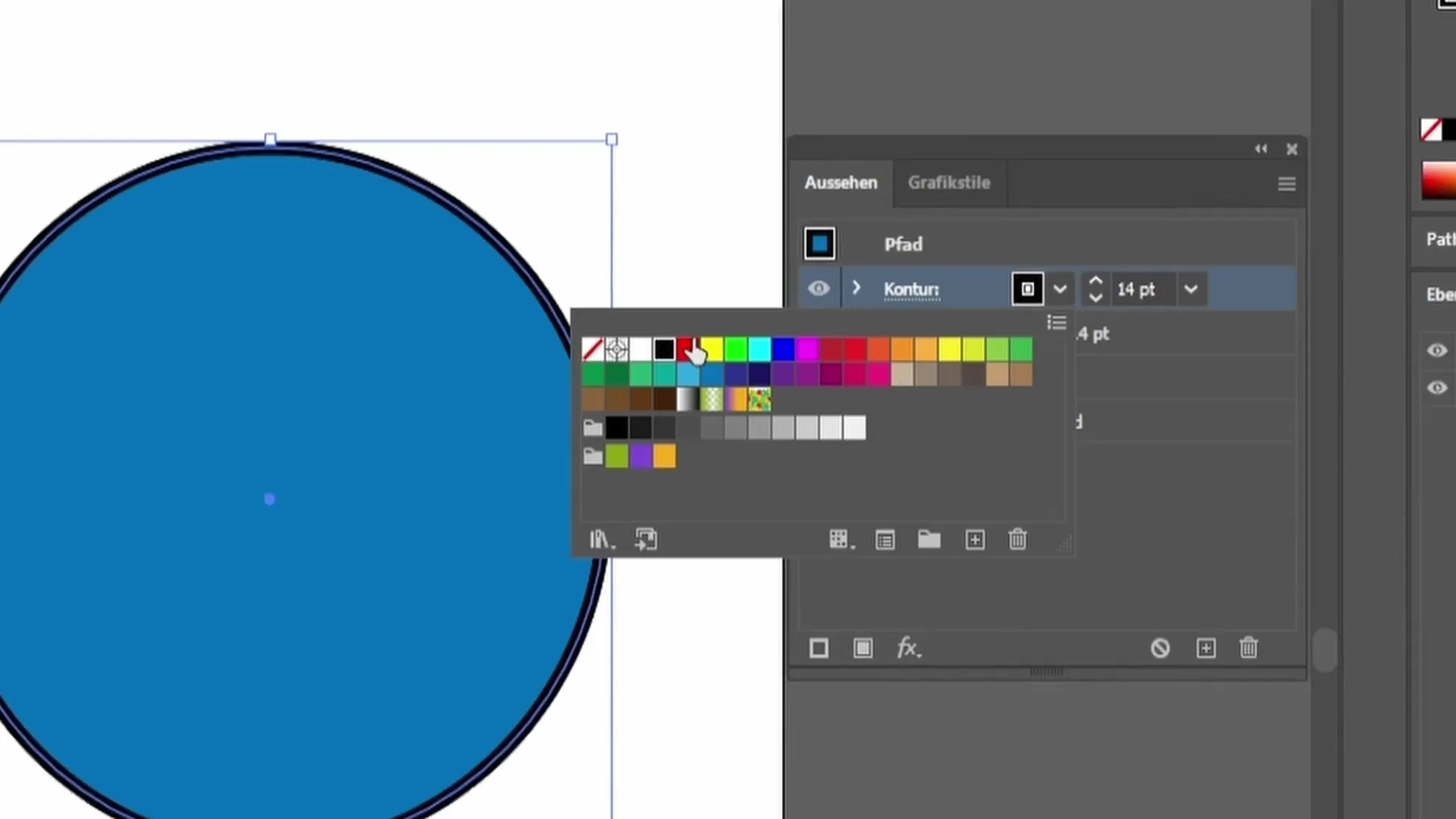Expand the Kontur property chevron arrow

(x=857, y=289)
